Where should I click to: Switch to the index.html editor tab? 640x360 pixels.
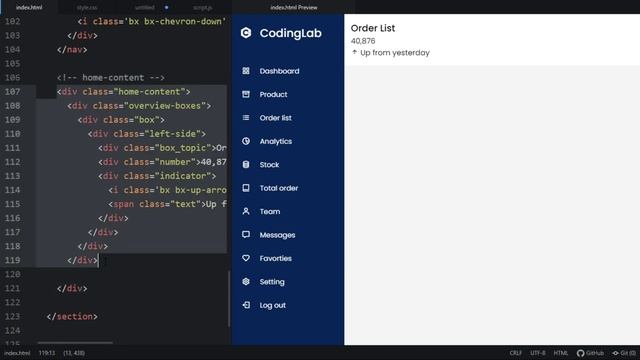pos(29,7)
